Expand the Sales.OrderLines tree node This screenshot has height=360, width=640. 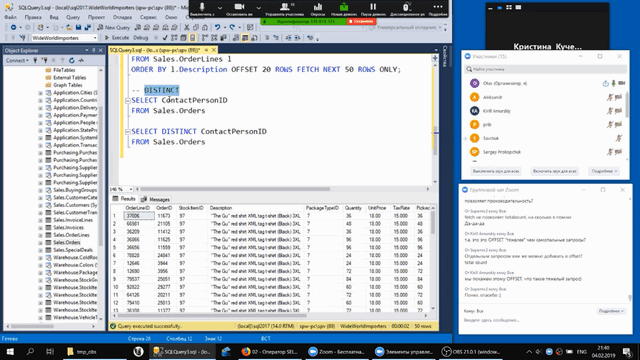click(40, 235)
